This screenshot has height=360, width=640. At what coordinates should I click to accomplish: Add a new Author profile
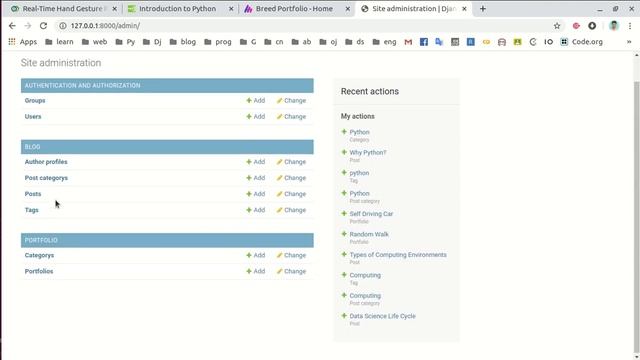click(x=256, y=162)
